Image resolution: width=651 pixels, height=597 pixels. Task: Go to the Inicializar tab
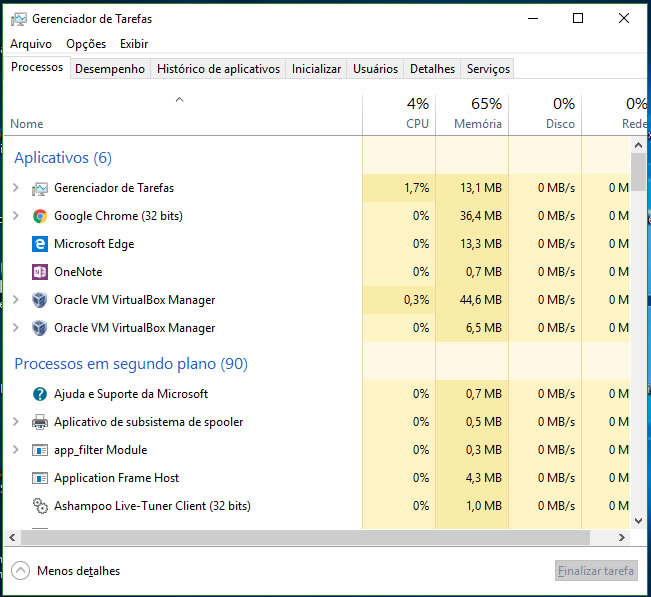pyautogui.click(x=316, y=69)
